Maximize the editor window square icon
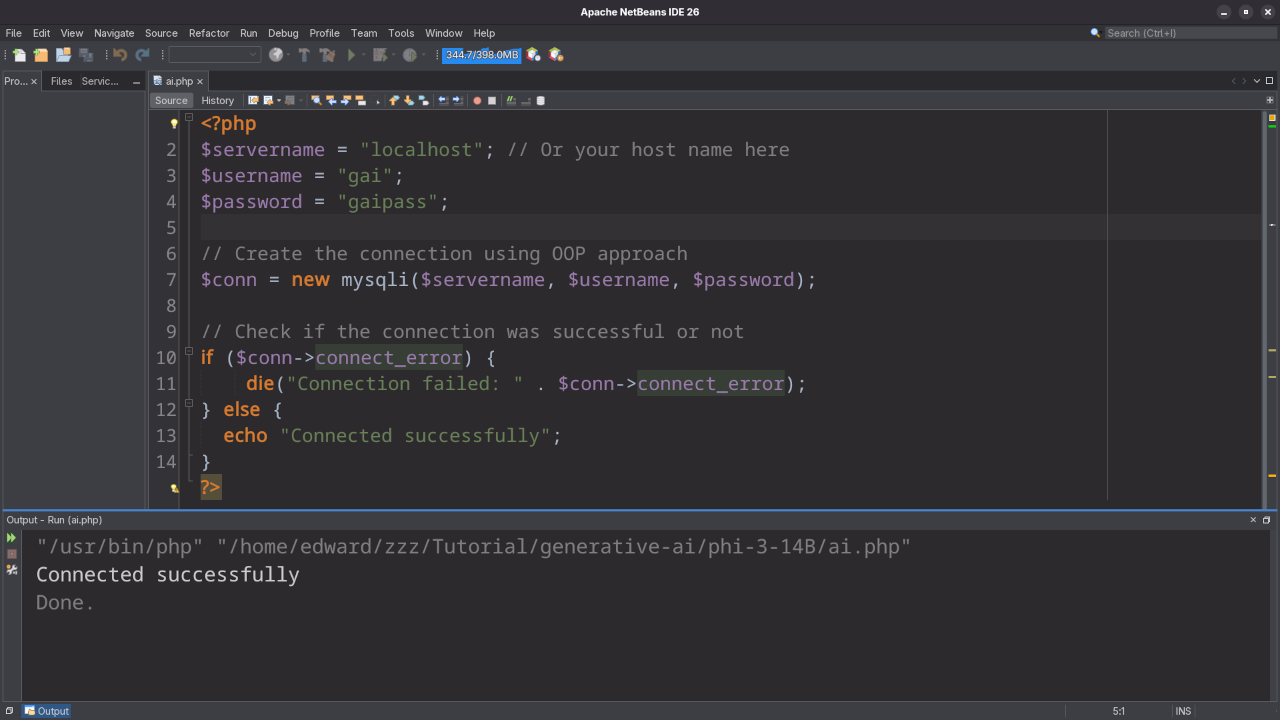 (x=1270, y=81)
